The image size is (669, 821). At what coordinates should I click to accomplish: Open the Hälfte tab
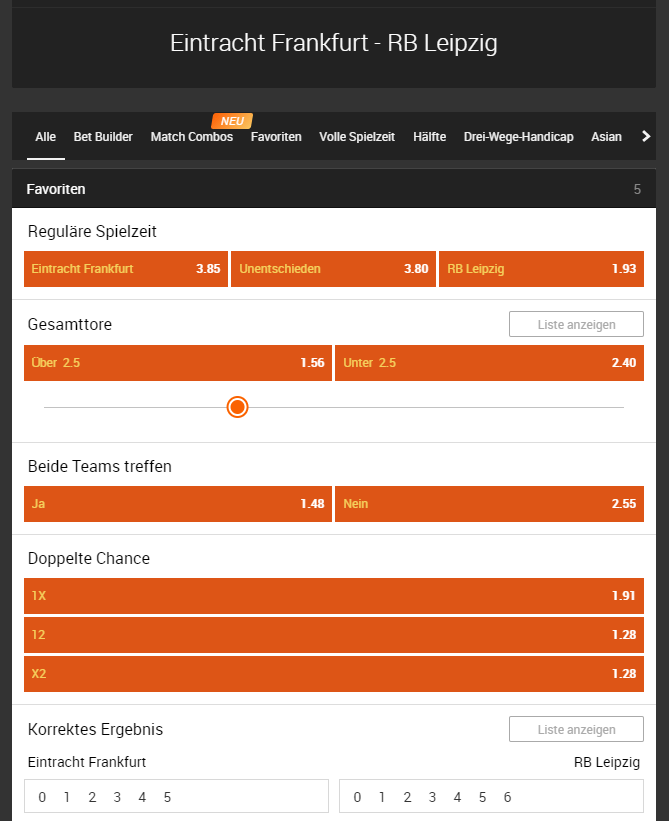pyautogui.click(x=429, y=137)
